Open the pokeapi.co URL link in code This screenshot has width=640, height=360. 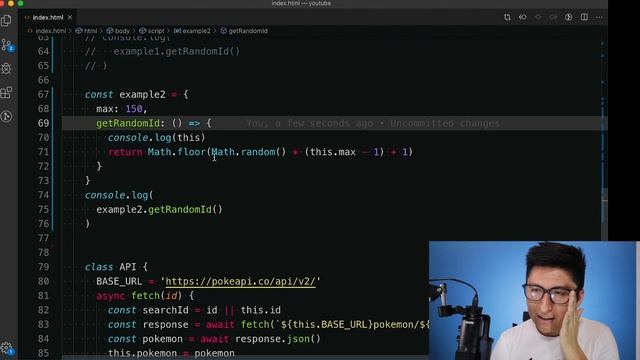click(240, 281)
